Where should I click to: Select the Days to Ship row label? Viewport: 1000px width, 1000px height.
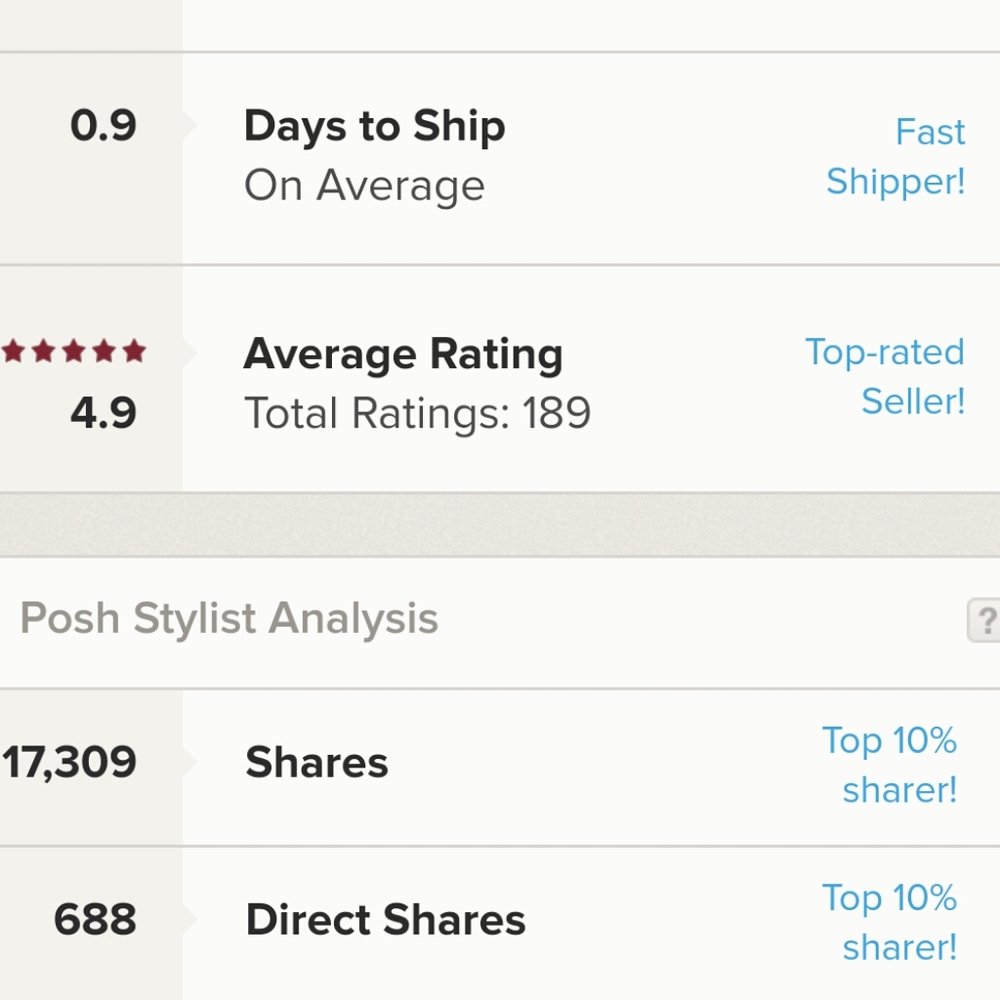[375, 127]
